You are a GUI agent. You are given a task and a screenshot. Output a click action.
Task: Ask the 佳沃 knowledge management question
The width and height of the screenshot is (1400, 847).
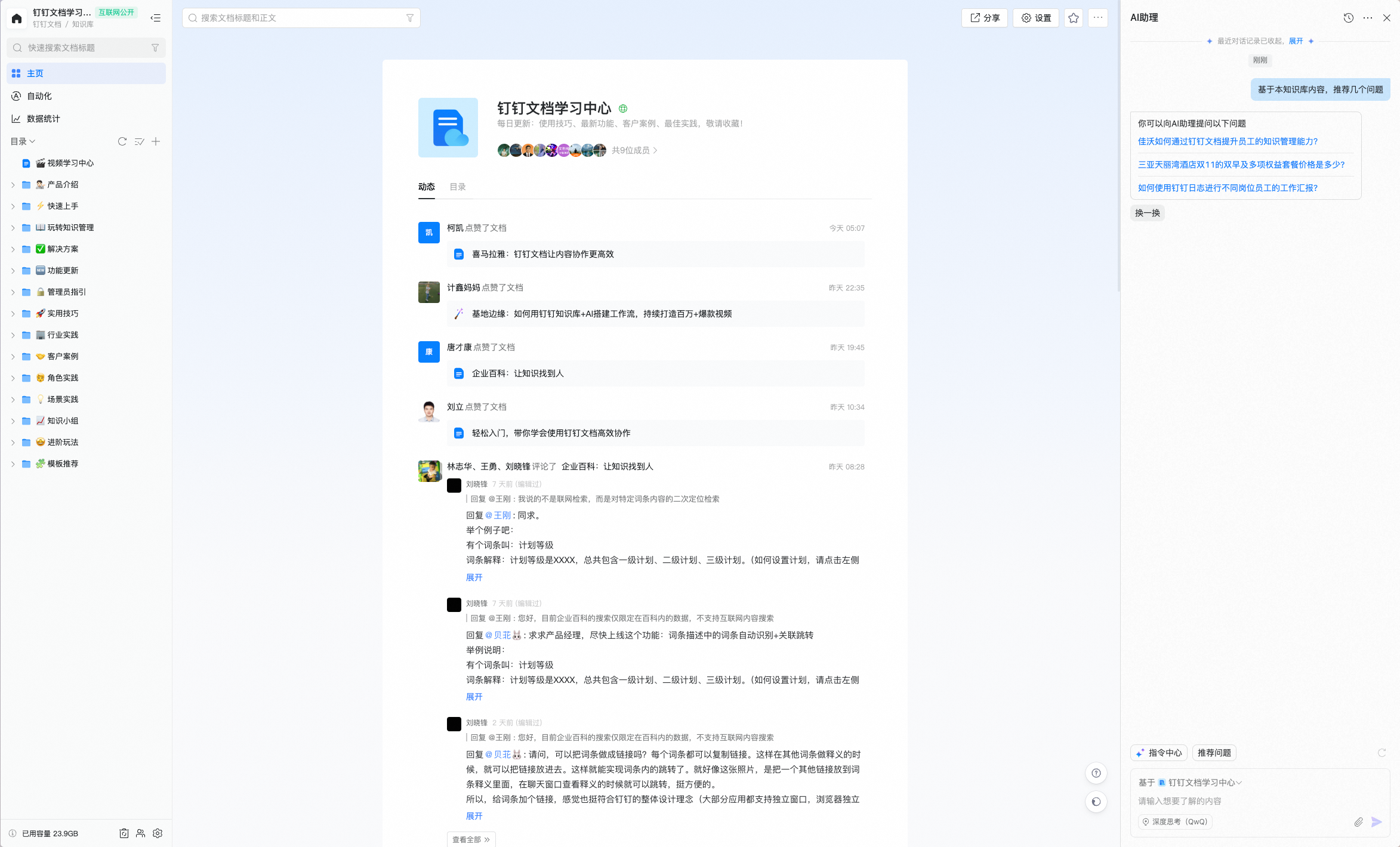[1228, 141]
